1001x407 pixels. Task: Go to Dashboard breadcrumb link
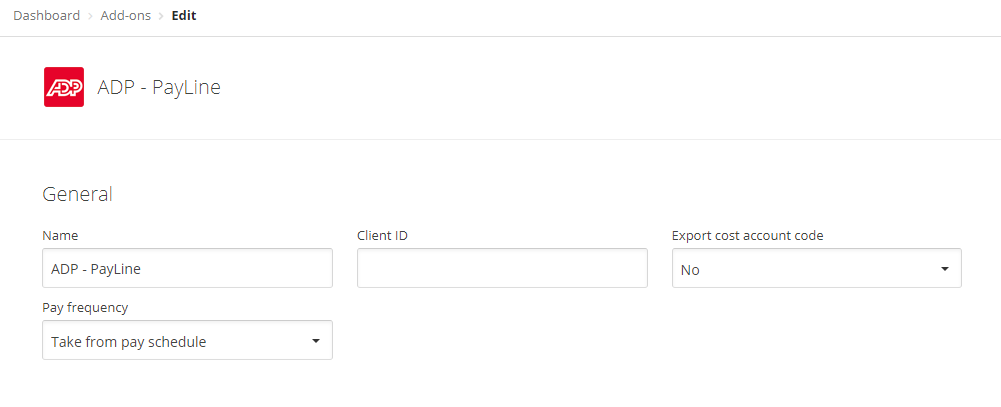click(47, 15)
